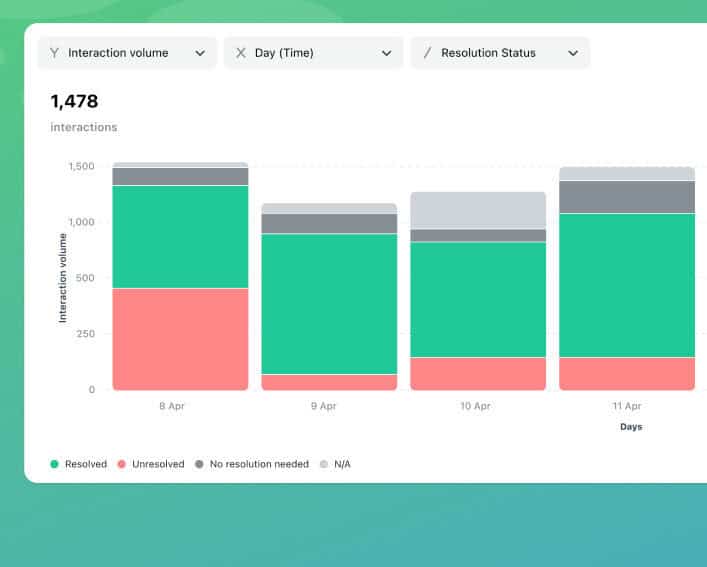Click the light gray N/A segment on 10 Apr
The height and width of the screenshot is (567, 707).
(478, 210)
